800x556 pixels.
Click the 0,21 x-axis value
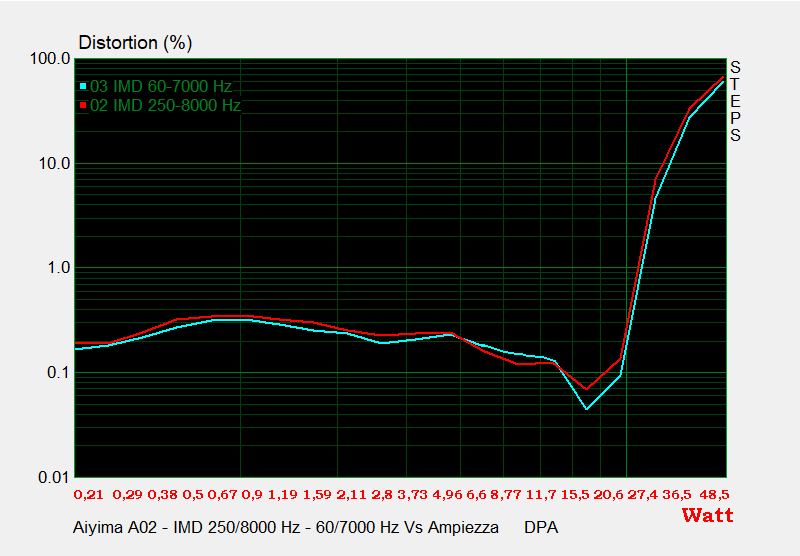pos(88,494)
